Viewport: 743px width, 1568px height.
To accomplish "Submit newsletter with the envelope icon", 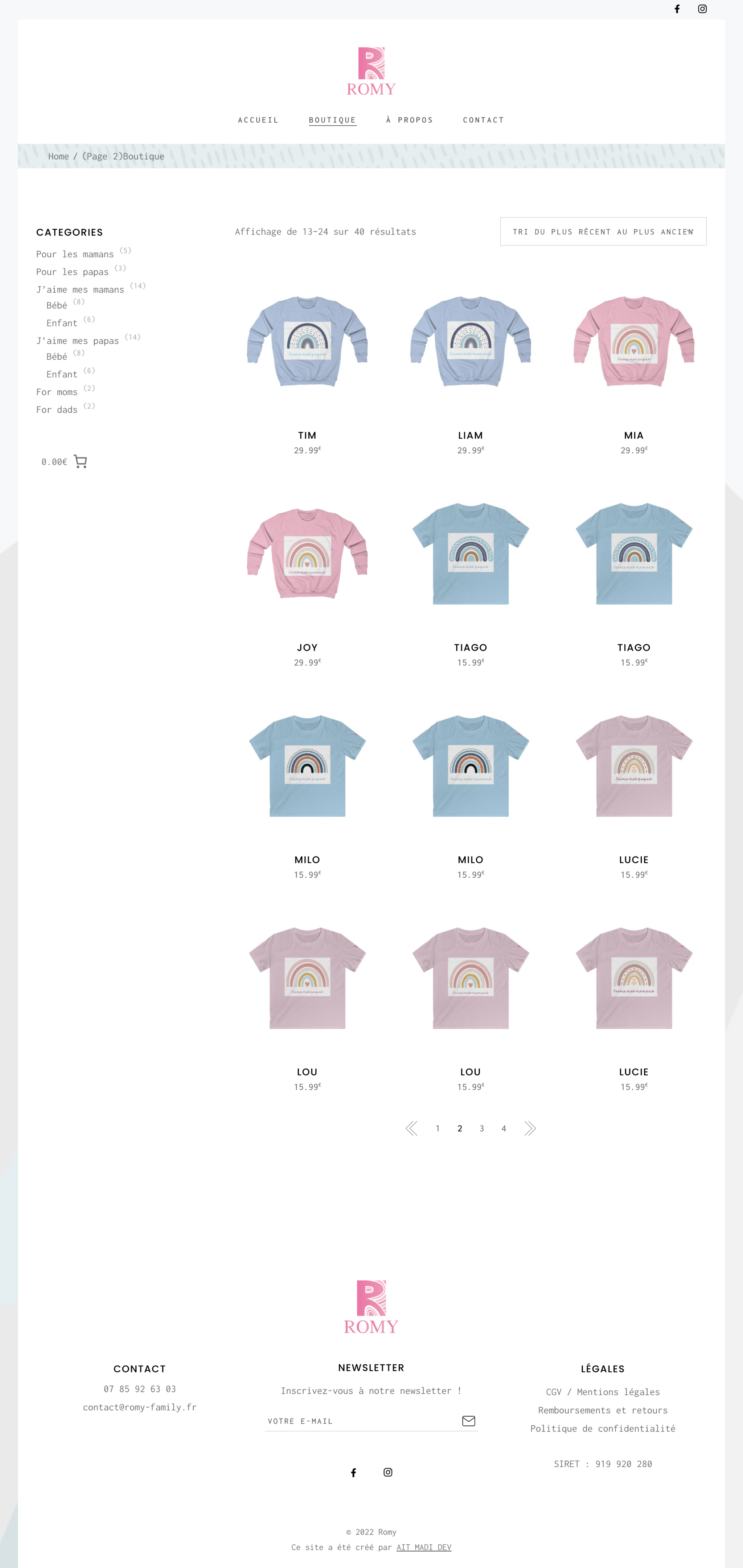I will (469, 1421).
